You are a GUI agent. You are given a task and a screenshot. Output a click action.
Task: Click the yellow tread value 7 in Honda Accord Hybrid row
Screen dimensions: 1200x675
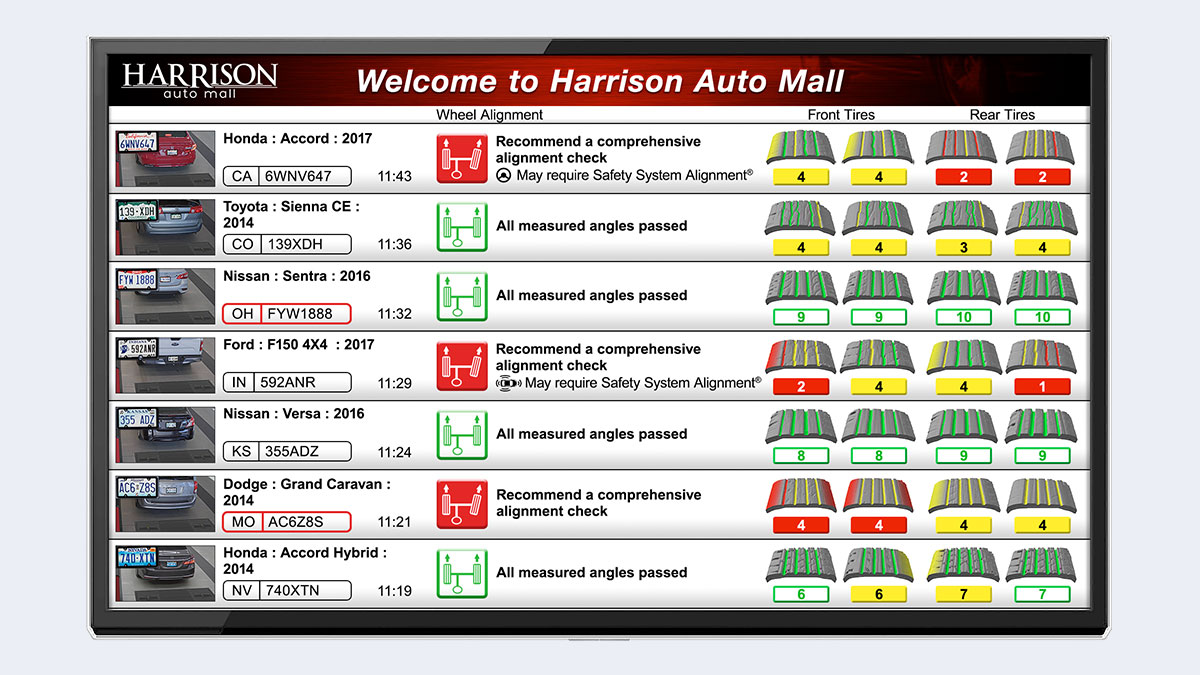tap(963, 594)
